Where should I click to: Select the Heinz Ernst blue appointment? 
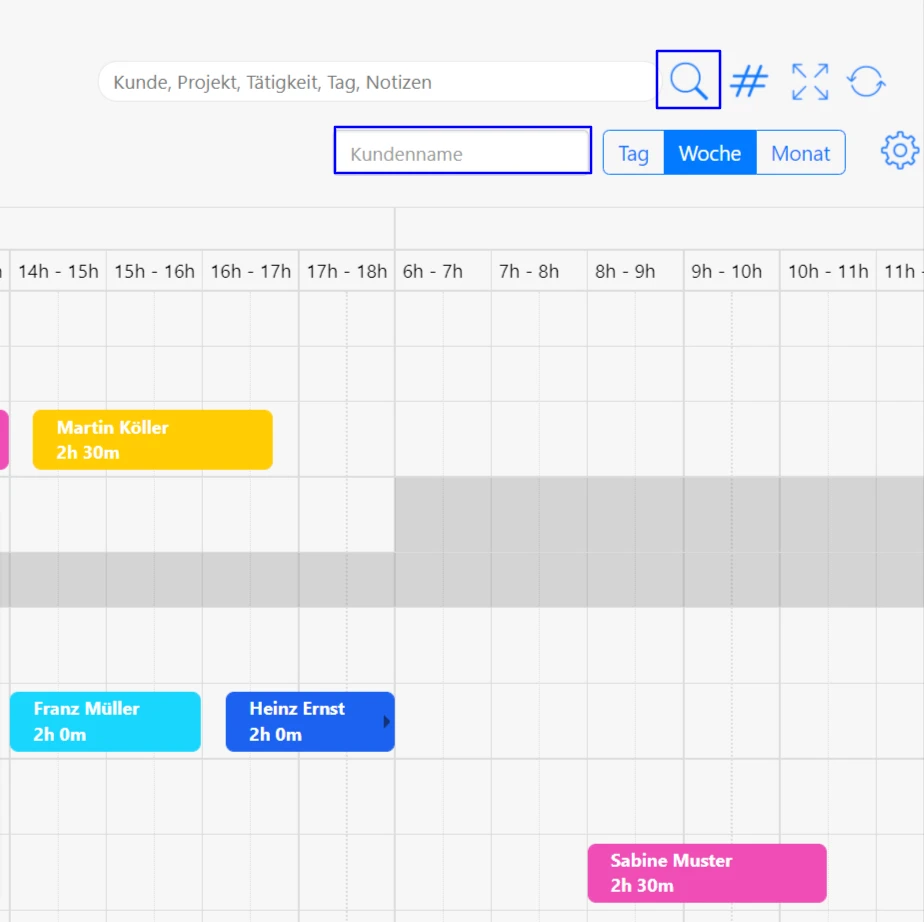coord(305,722)
